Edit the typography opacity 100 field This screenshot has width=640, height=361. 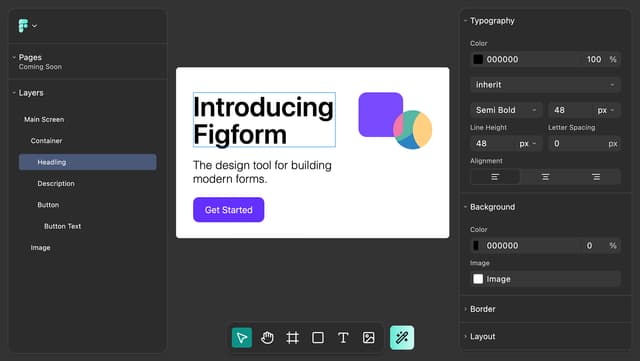click(x=594, y=59)
